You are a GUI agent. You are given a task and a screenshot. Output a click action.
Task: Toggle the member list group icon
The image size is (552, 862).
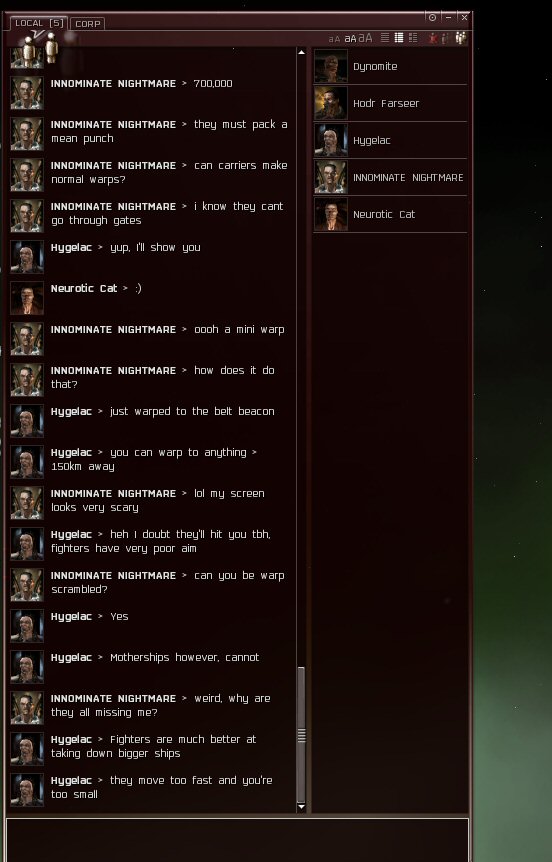tap(461, 37)
